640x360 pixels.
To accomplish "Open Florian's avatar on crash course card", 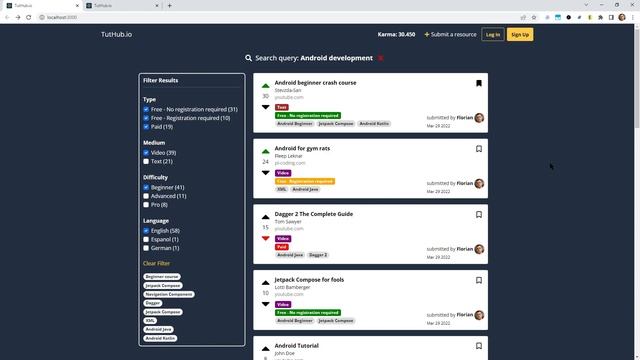I will [x=479, y=118].
